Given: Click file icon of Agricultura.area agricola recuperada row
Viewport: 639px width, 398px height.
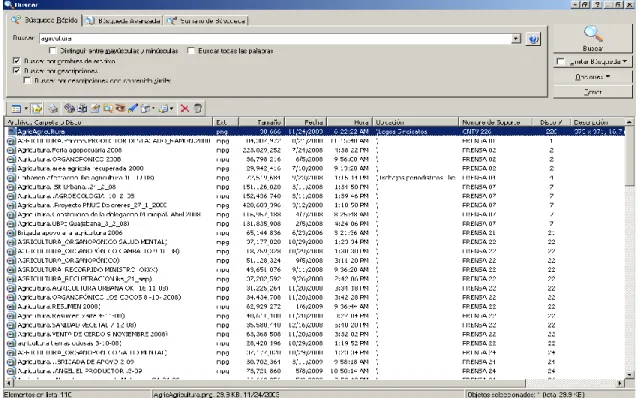Looking at the screenshot, I should click(x=11, y=169).
